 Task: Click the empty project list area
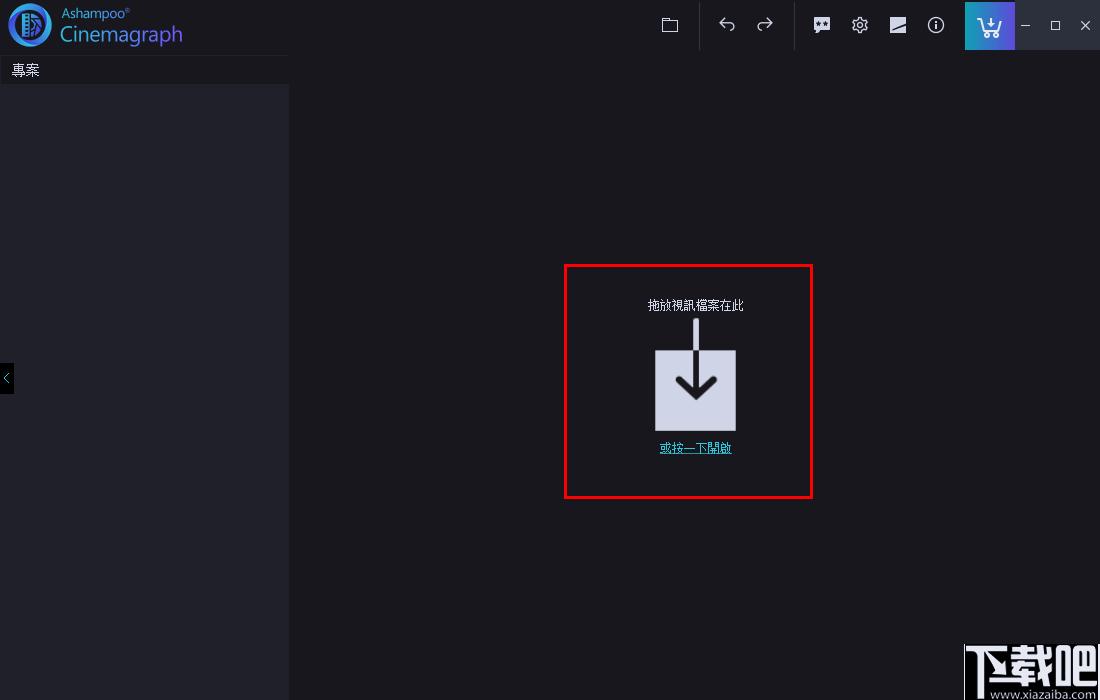pos(145,391)
